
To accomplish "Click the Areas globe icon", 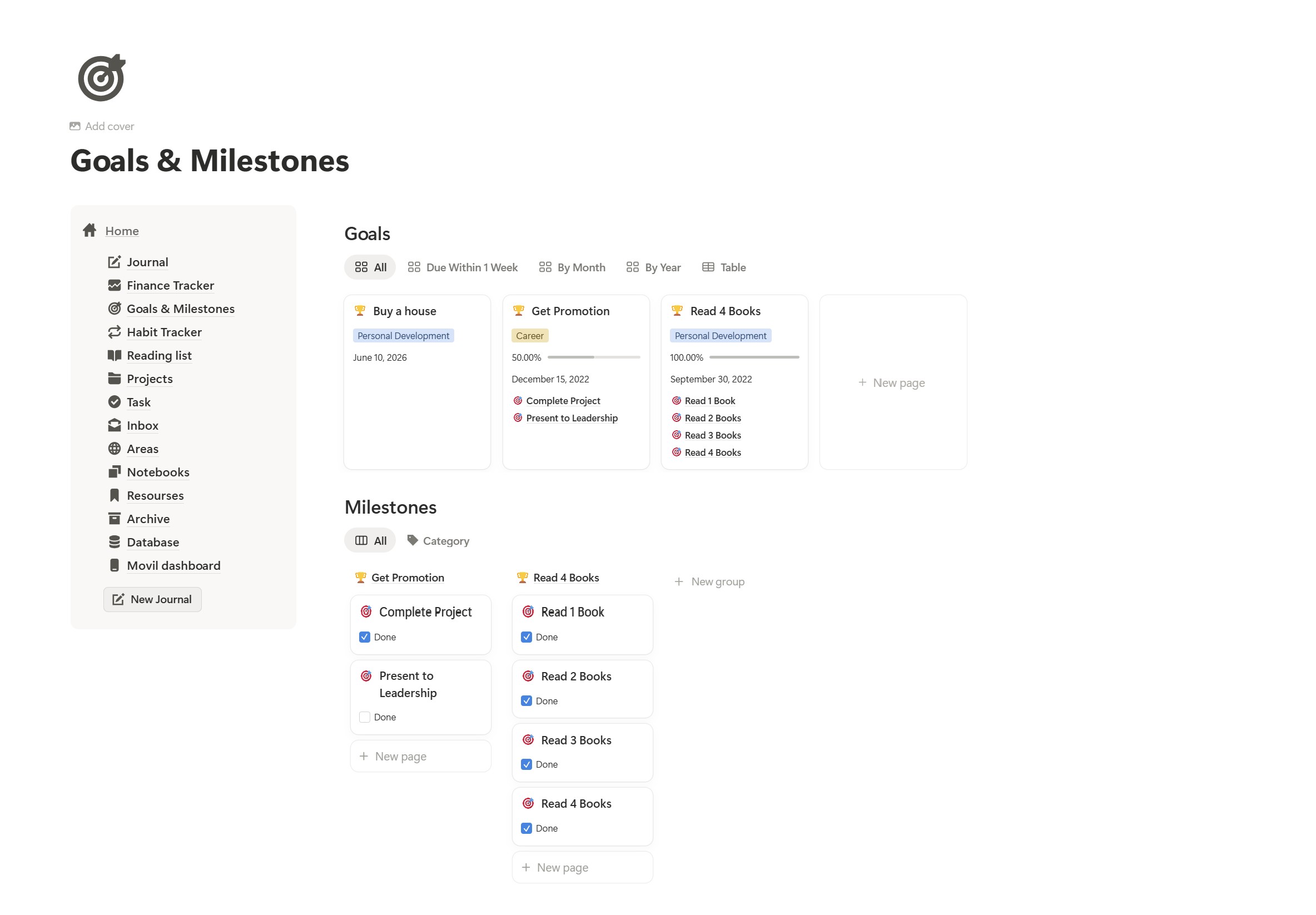I will click(x=114, y=449).
